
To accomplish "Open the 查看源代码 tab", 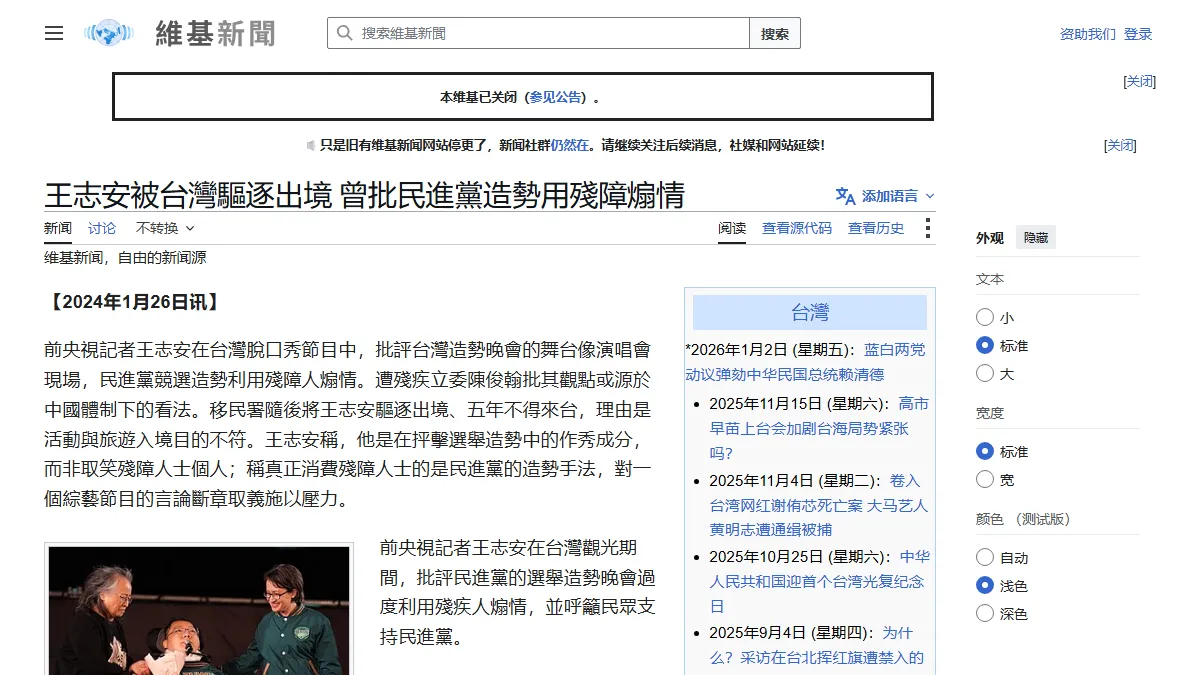I will coord(797,228).
